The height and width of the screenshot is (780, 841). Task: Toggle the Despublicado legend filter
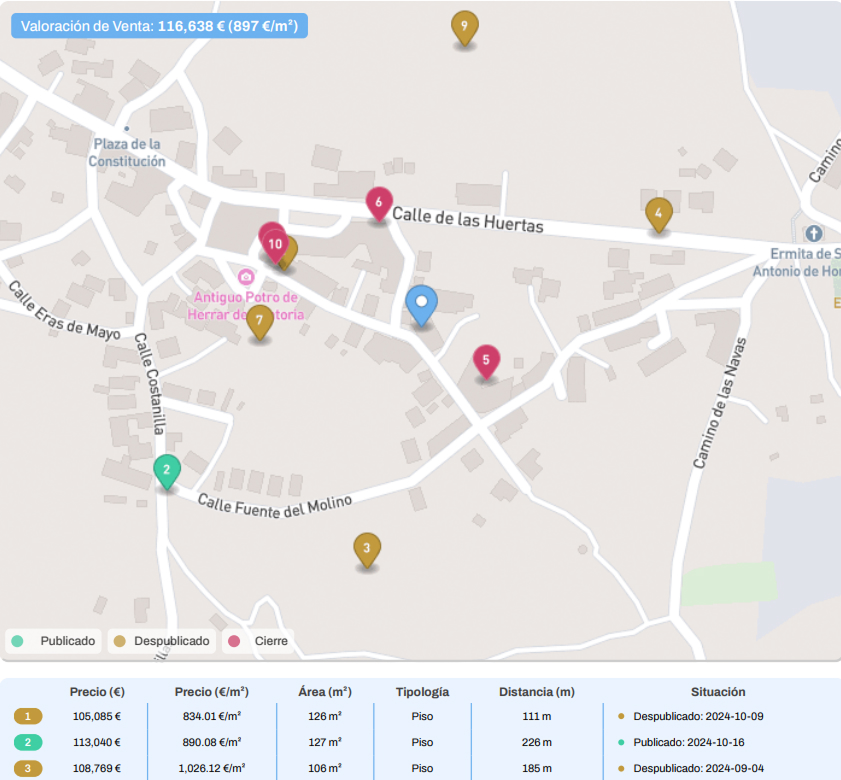click(160, 641)
